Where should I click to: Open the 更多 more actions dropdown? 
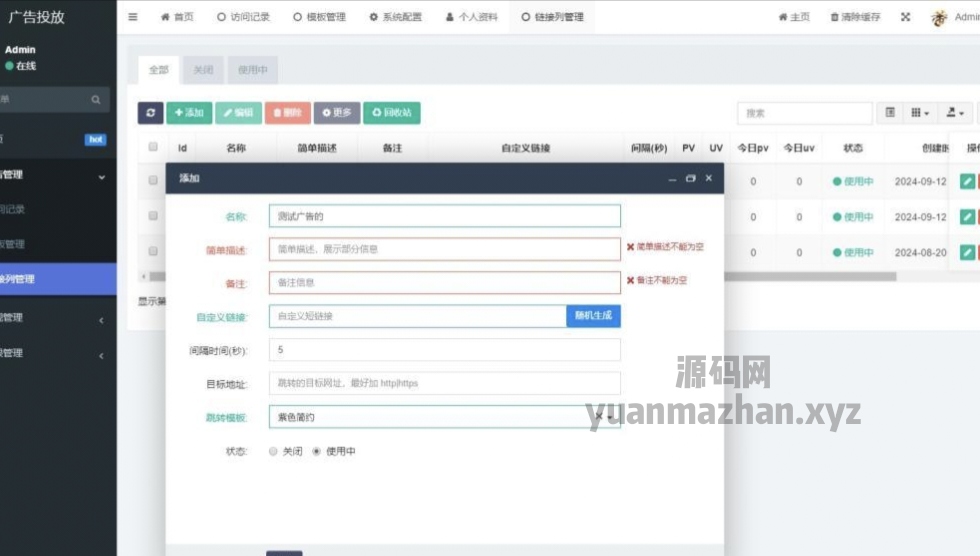pyautogui.click(x=337, y=113)
